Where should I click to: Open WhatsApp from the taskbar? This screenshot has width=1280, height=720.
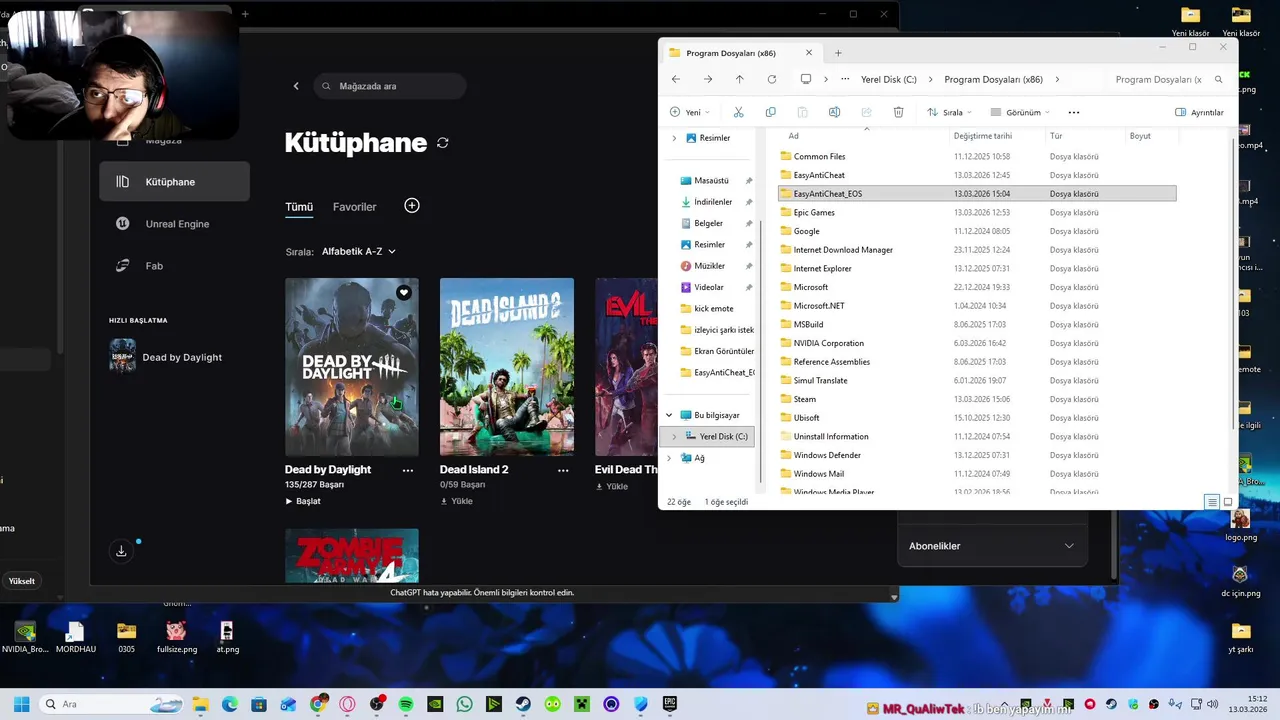(x=464, y=704)
